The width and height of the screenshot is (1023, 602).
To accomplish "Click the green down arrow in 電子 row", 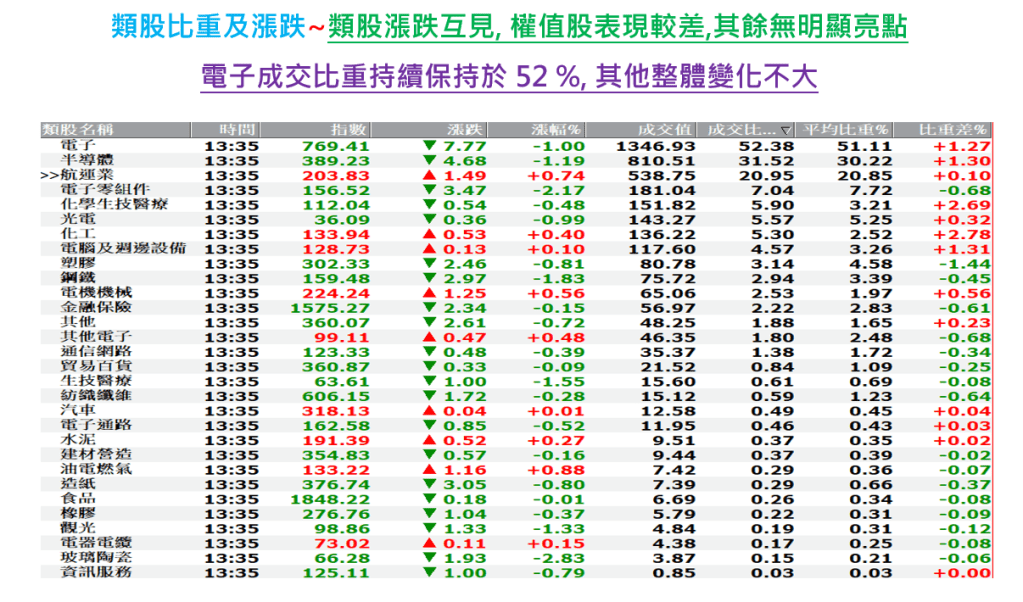I will [430, 146].
